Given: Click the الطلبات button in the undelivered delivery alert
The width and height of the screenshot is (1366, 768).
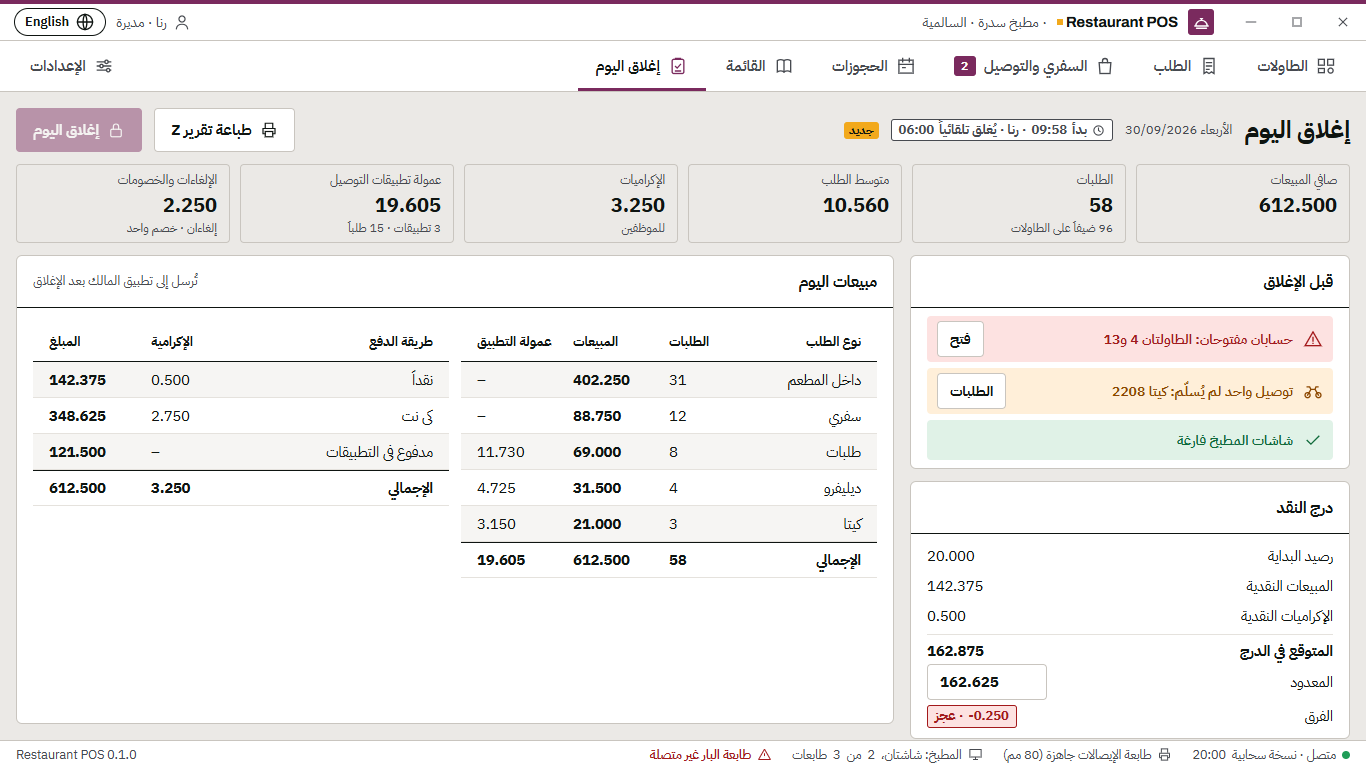Looking at the screenshot, I should point(971,391).
